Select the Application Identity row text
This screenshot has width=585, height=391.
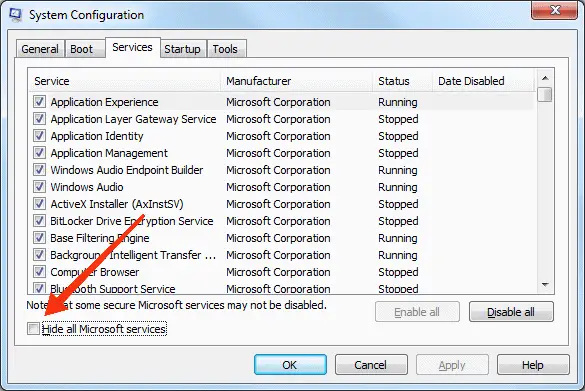click(x=97, y=136)
